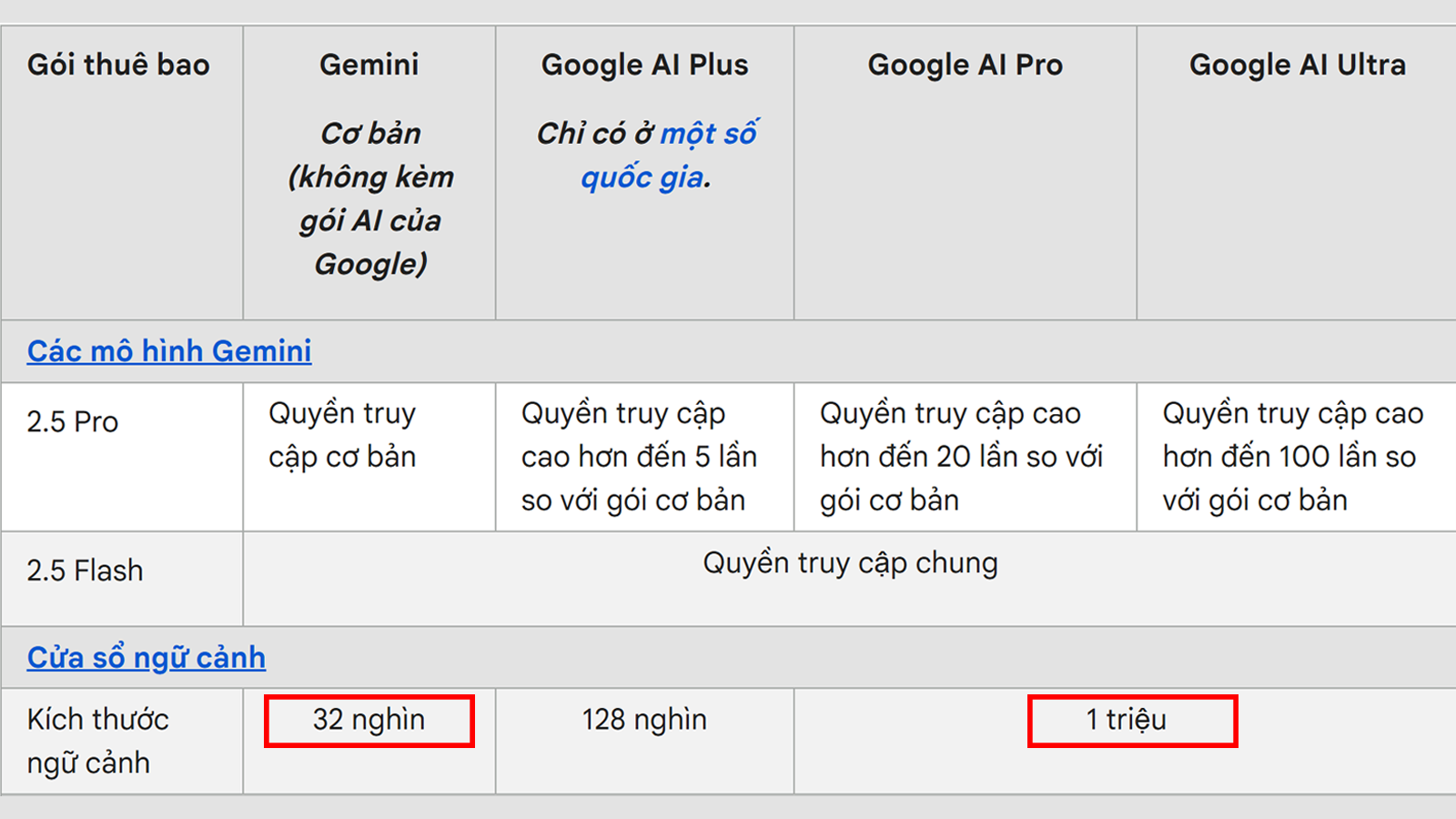Select the "Google AI Plus" header text
Viewport: 1456px width, 819px height.
point(644,66)
